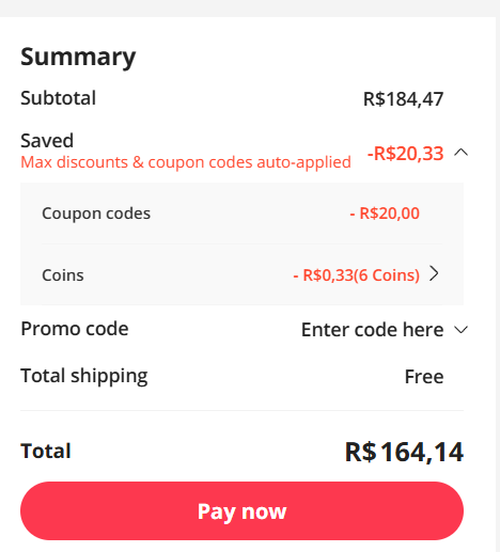The image size is (500, 552).
Task: Select the coupon discount amount -R$20,00
Action: click(x=385, y=213)
